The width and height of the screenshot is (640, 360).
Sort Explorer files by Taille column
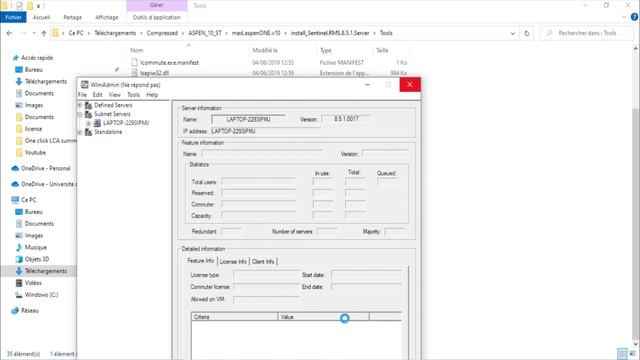coord(382,50)
